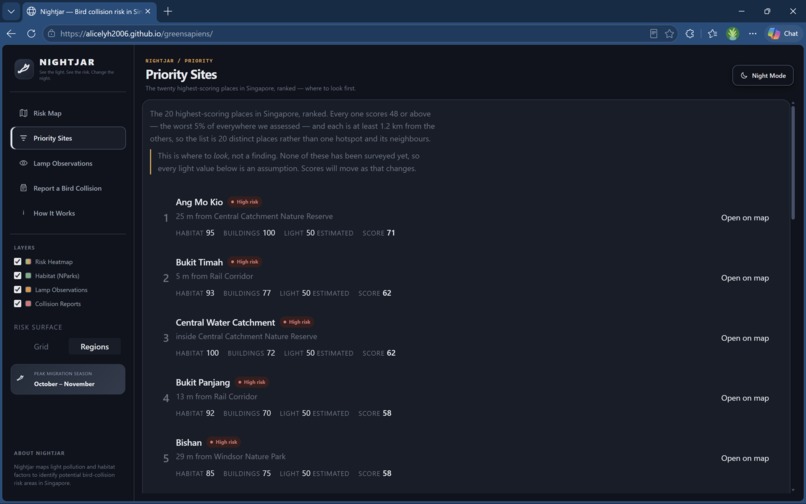Go back with the browser back arrow

point(11,33)
